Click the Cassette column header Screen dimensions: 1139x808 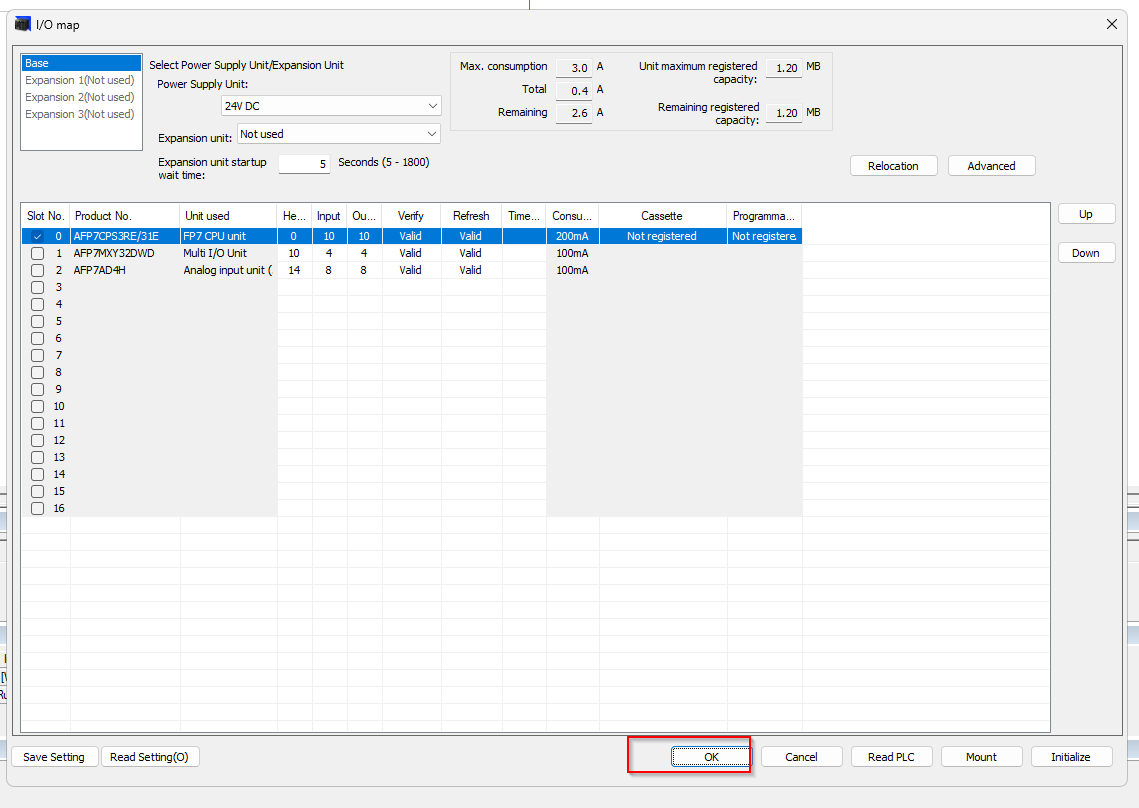662,216
